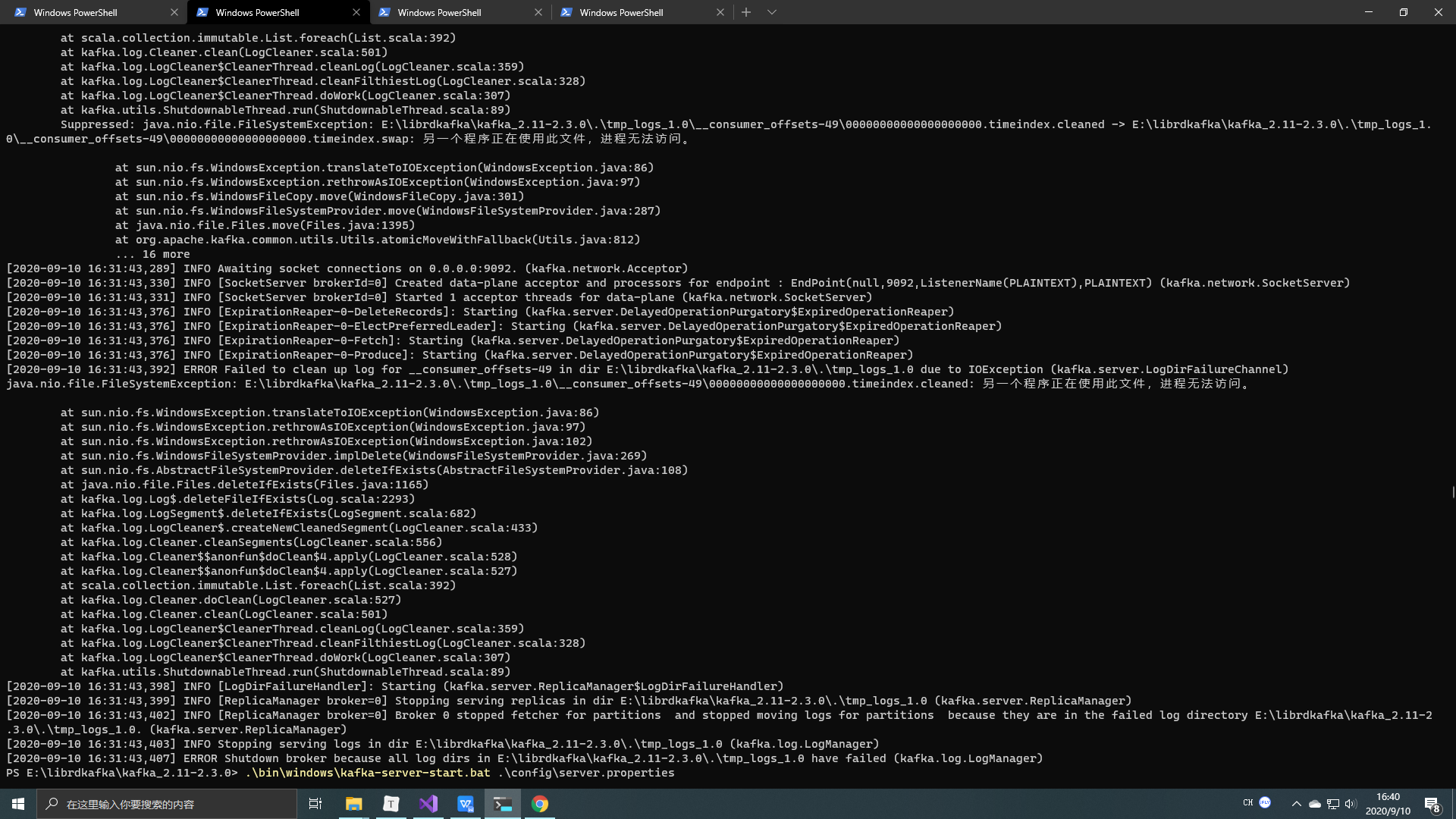Open Chrome from the taskbar
Image resolution: width=1456 pixels, height=819 pixels.
click(540, 803)
